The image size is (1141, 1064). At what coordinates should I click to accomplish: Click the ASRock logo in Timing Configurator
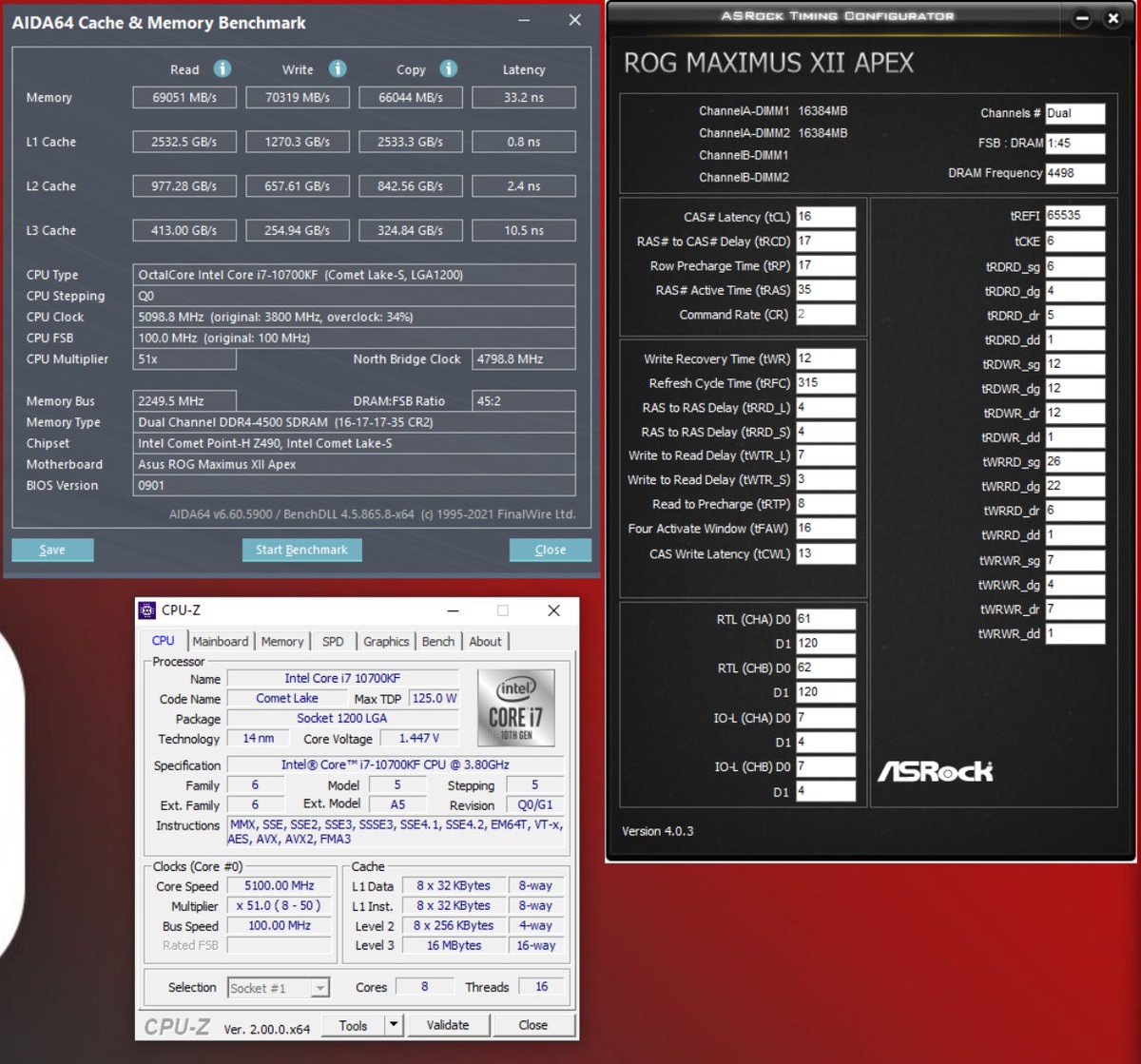(935, 771)
